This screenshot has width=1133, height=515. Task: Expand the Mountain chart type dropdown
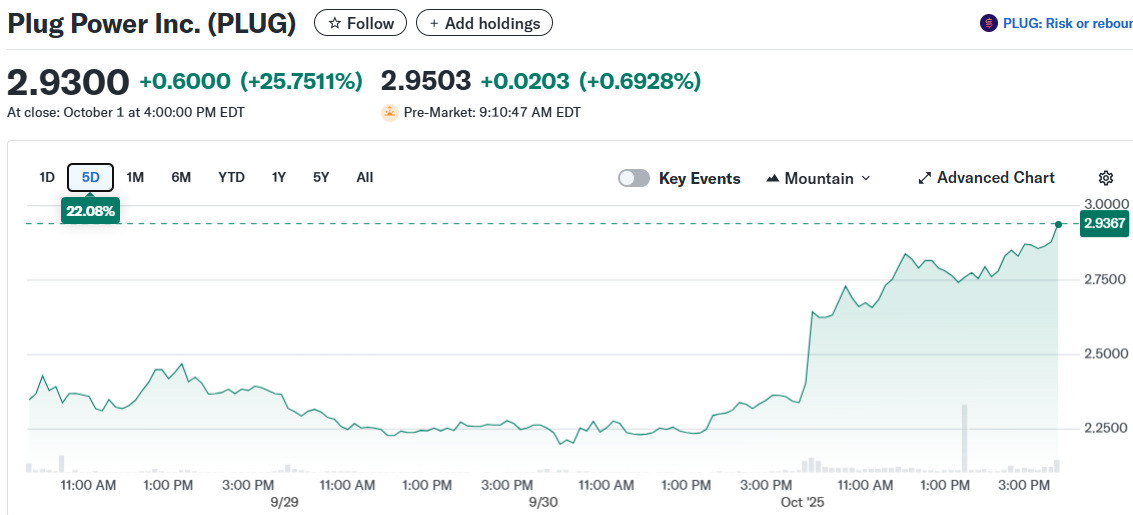point(818,178)
